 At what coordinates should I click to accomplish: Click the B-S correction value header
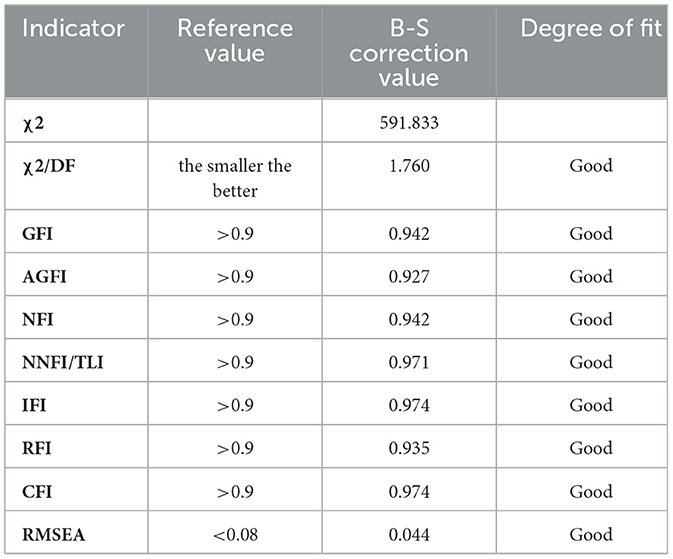pos(409,53)
